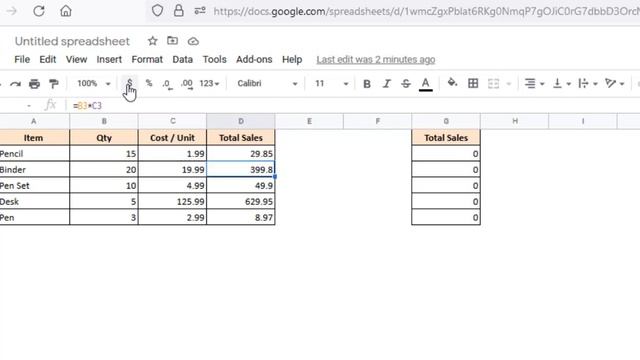This screenshot has height=360, width=640.
Task: Select cell containing 8.97
Action: coord(241,218)
